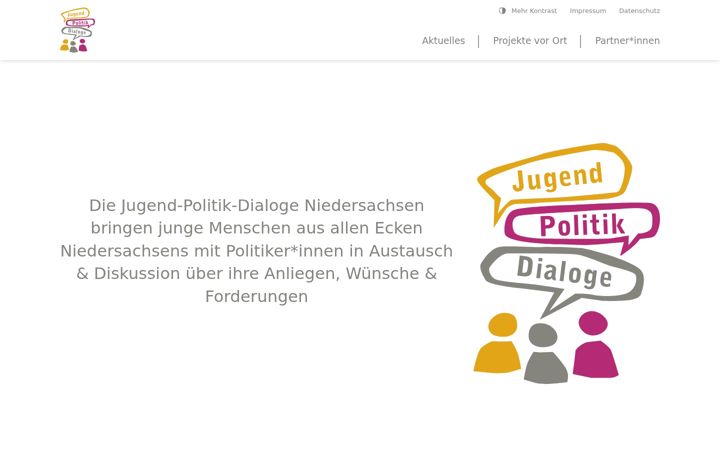Click the intro text 'Die Jugend-Politik-Dialoge Niedersachsen'
720x450 pixels.
256,205
